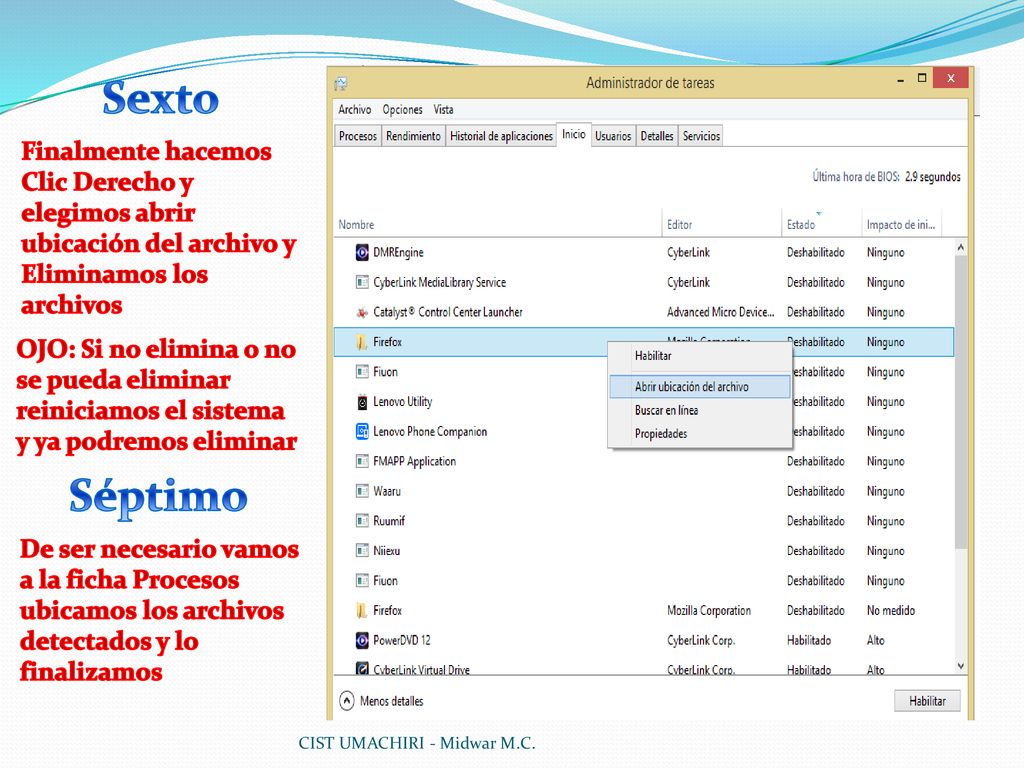
Task: Switch to Historial de aplicaciones tab
Action: coord(502,136)
